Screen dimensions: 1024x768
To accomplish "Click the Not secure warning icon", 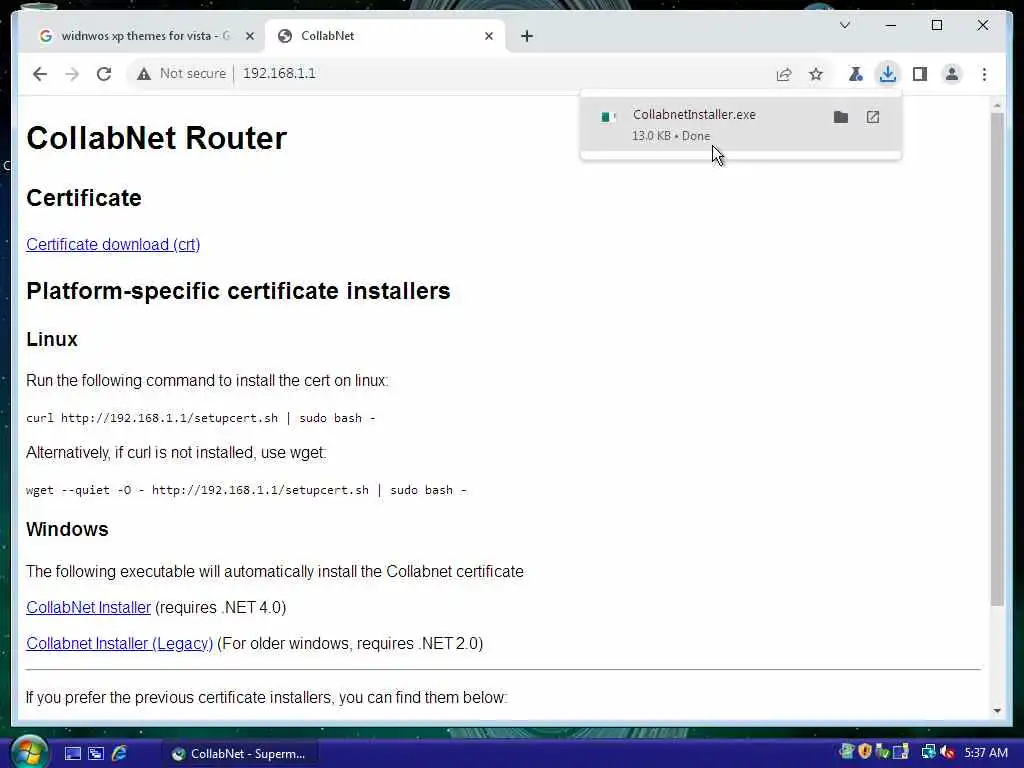I will coord(144,74).
